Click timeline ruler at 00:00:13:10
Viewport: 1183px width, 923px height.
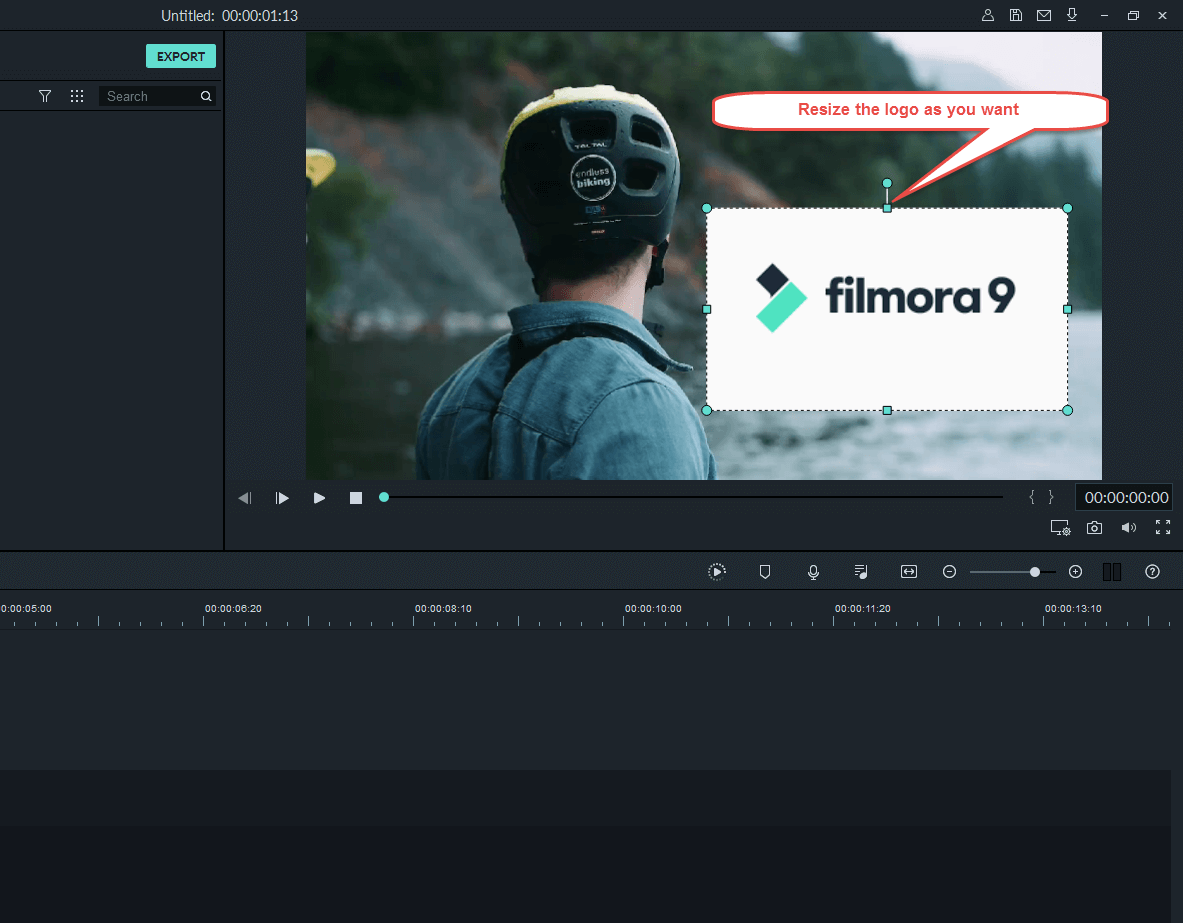pos(1073,608)
